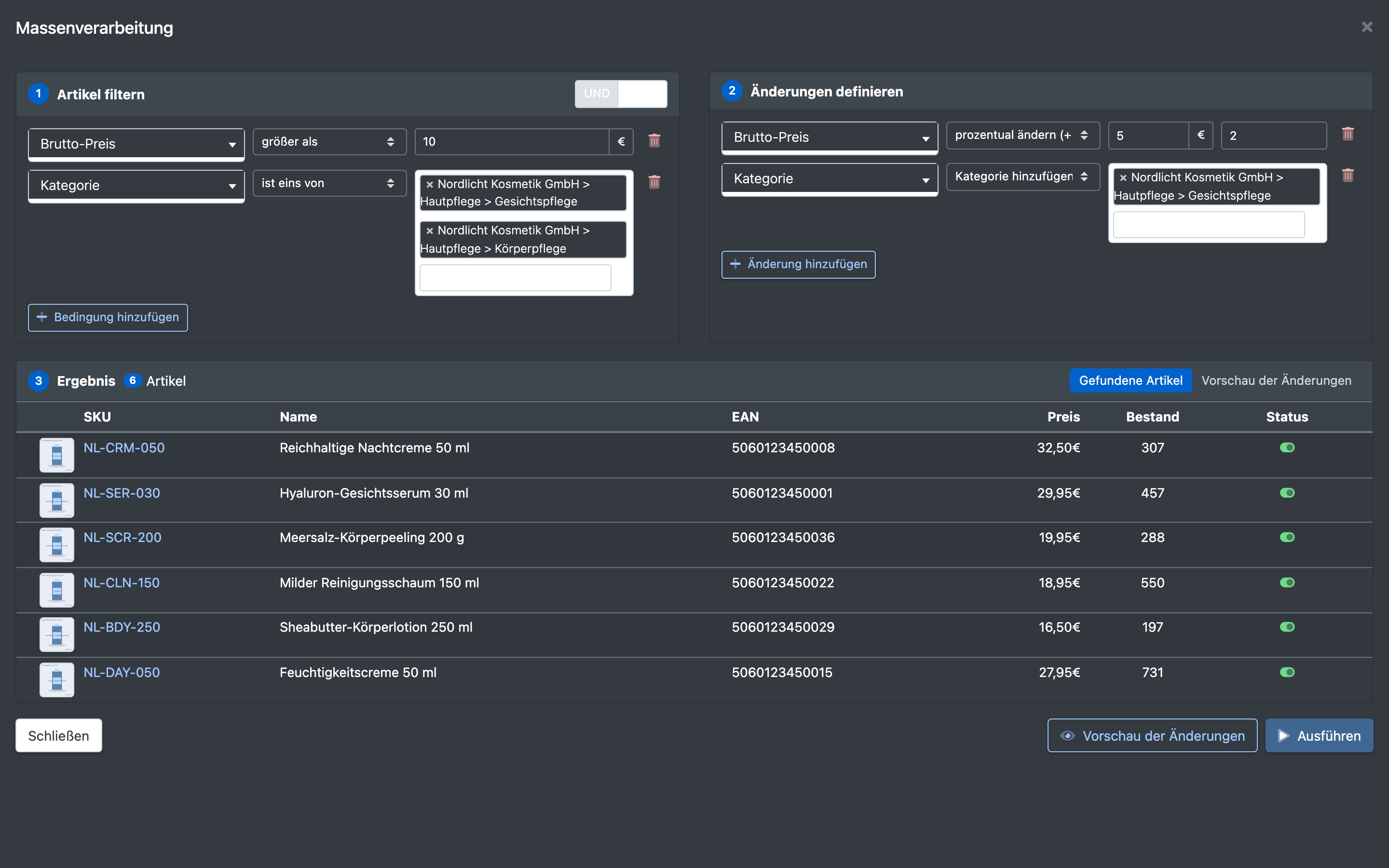Remove Gesichtspflege tag from category filter
Screen dimensions: 1389x868
pos(429,185)
